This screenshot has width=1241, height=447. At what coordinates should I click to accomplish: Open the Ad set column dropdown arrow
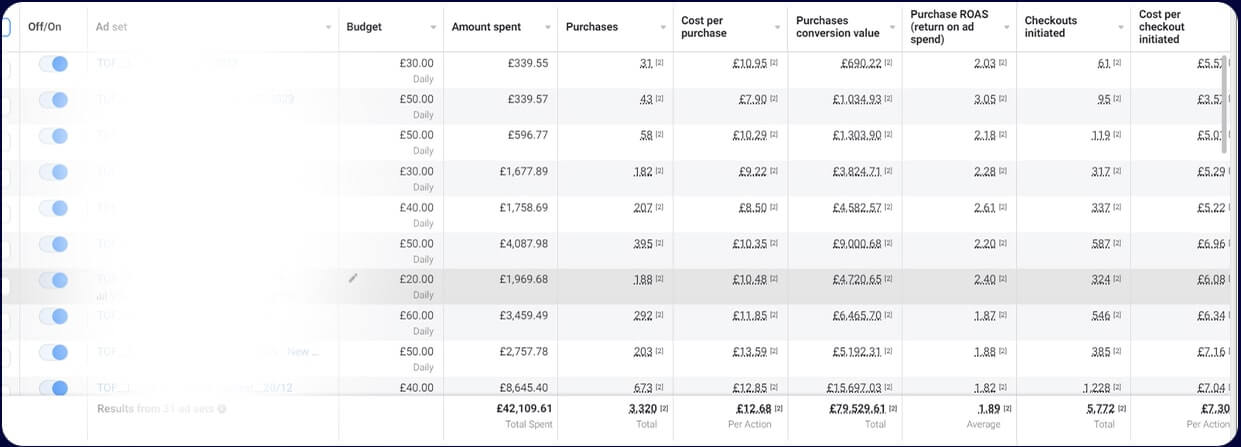pos(329,27)
